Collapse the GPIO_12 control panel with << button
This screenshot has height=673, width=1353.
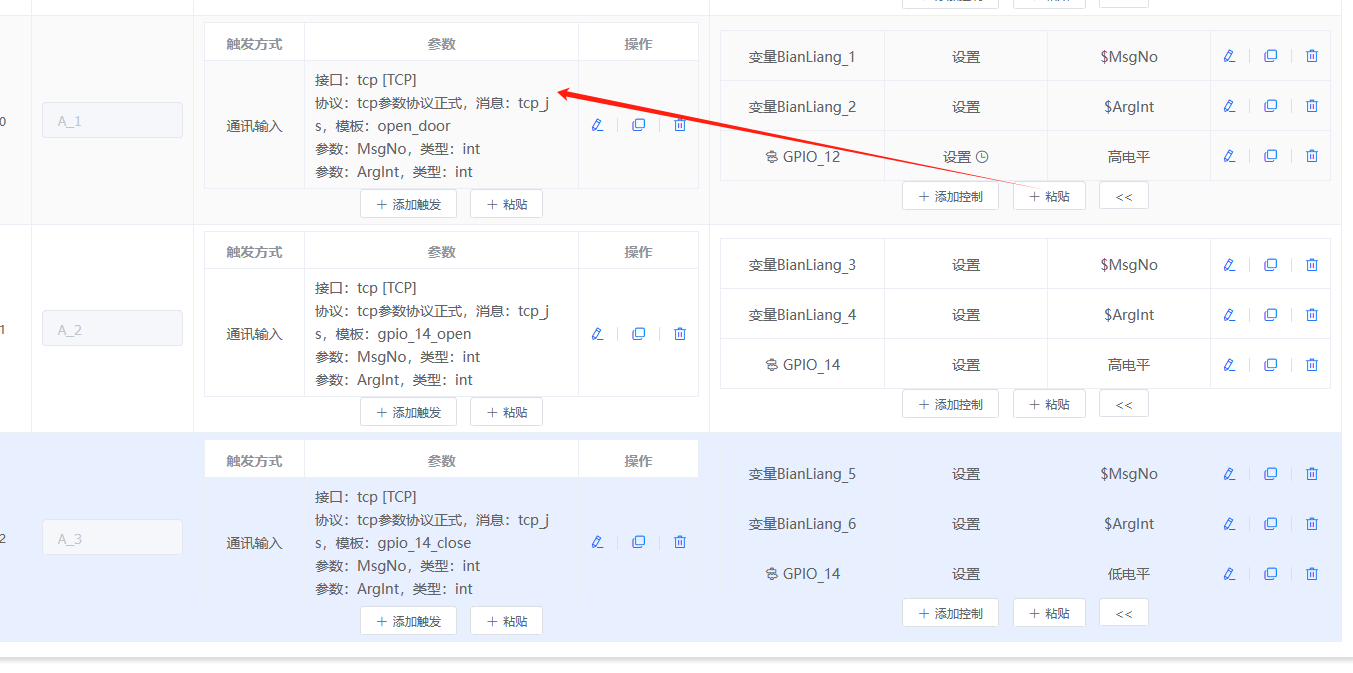click(x=1123, y=195)
